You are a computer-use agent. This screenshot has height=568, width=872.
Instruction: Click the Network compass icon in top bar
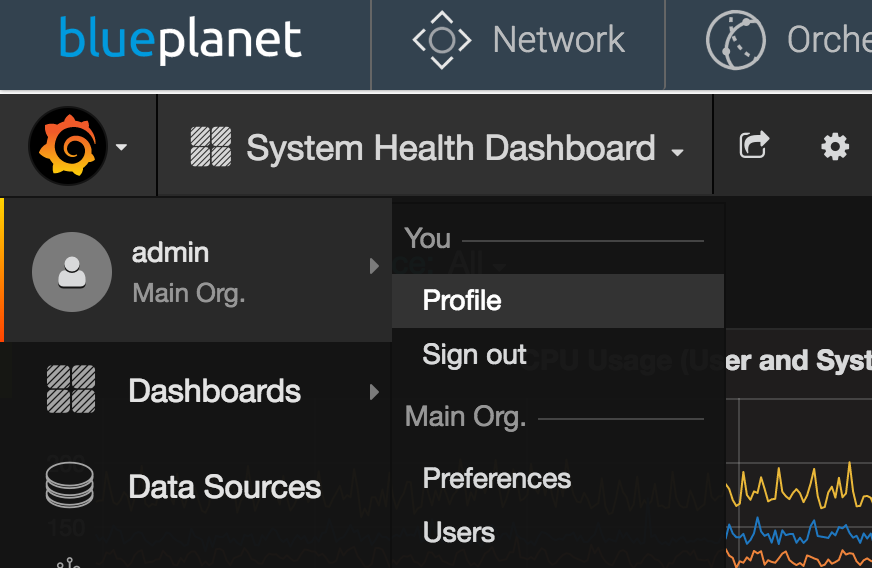tap(441, 40)
